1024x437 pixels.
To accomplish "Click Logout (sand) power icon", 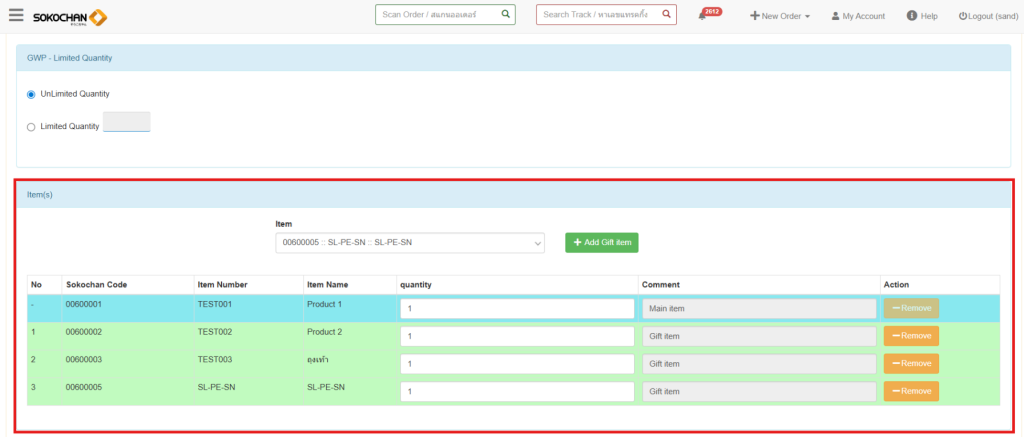I will point(962,16).
